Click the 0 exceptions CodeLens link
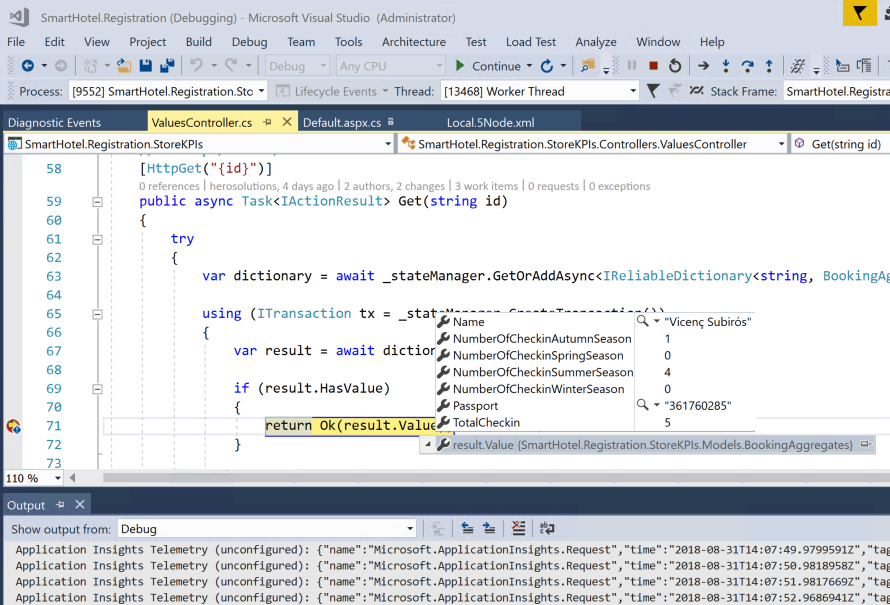Image resolution: width=890 pixels, height=605 pixels. (x=619, y=186)
